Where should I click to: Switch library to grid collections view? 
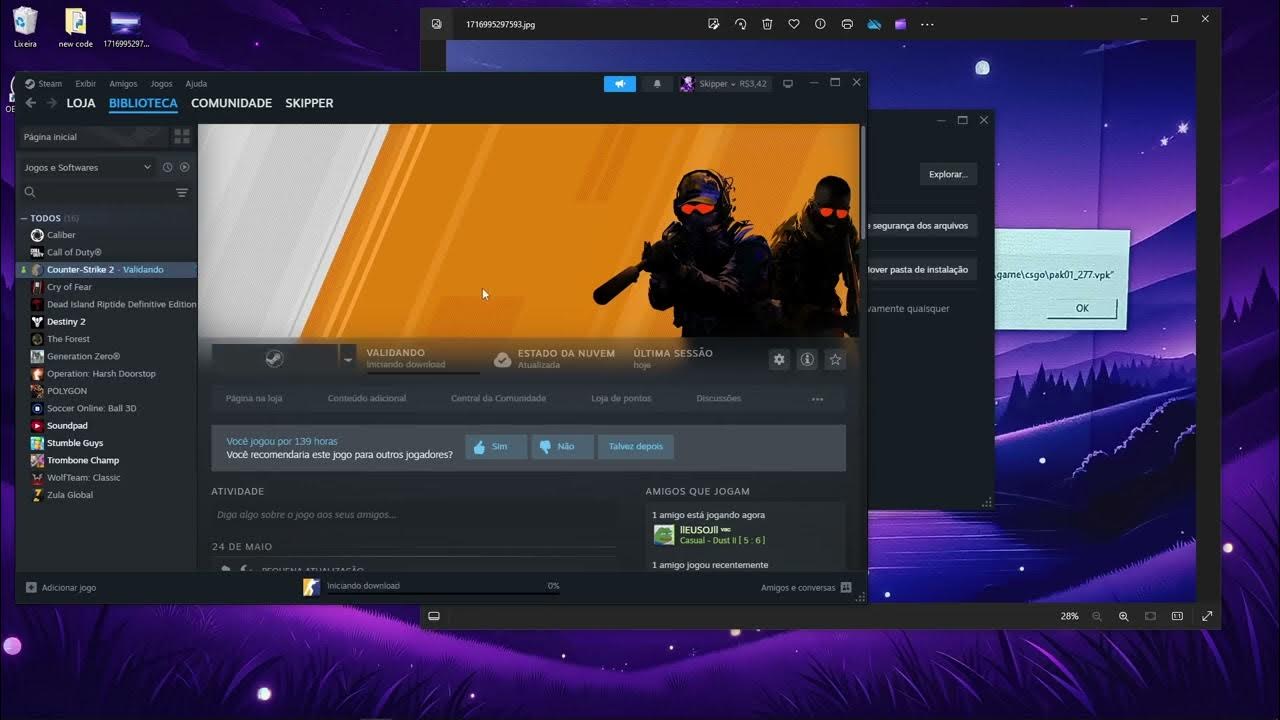182,136
